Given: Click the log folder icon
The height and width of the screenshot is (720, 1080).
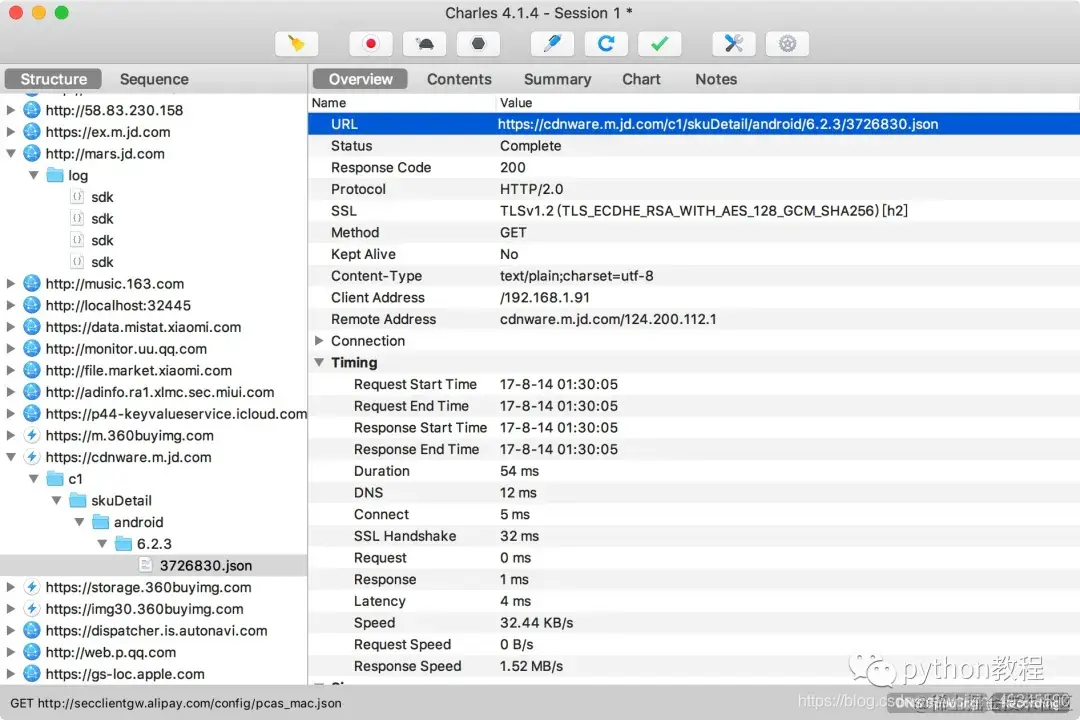Looking at the screenshot, I should click(55, 175).
